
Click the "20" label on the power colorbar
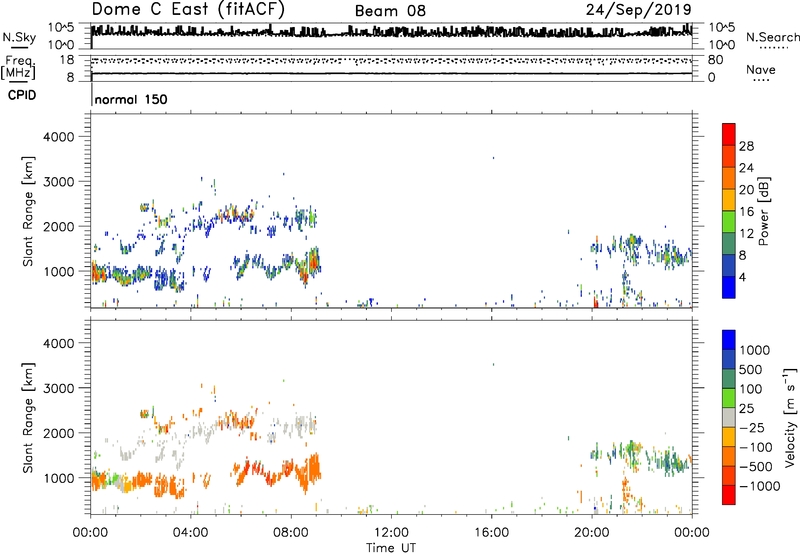click(x=746, y=190)
